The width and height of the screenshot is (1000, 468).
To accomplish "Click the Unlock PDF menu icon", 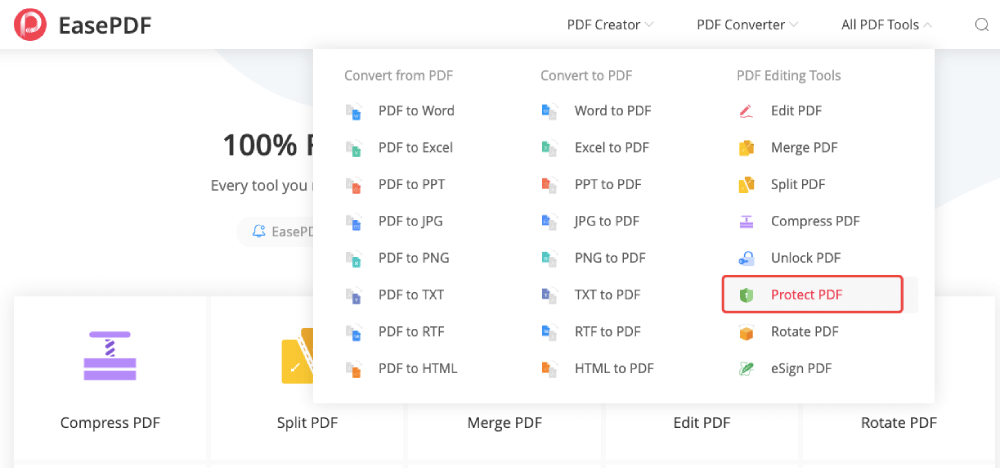I will point(746,258).
